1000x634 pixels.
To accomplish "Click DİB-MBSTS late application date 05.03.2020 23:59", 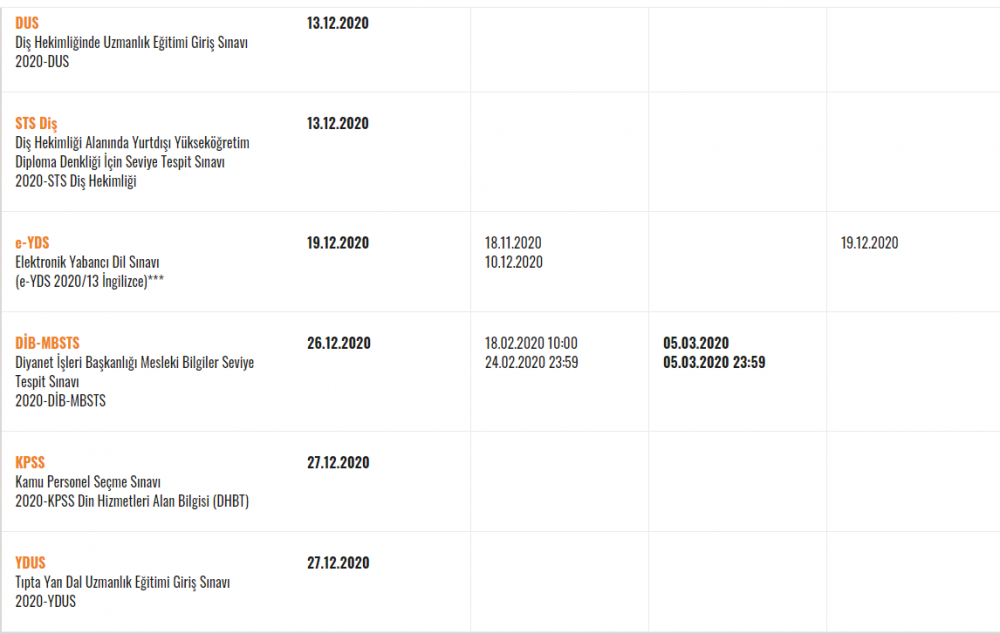I will tap(714, 362).
